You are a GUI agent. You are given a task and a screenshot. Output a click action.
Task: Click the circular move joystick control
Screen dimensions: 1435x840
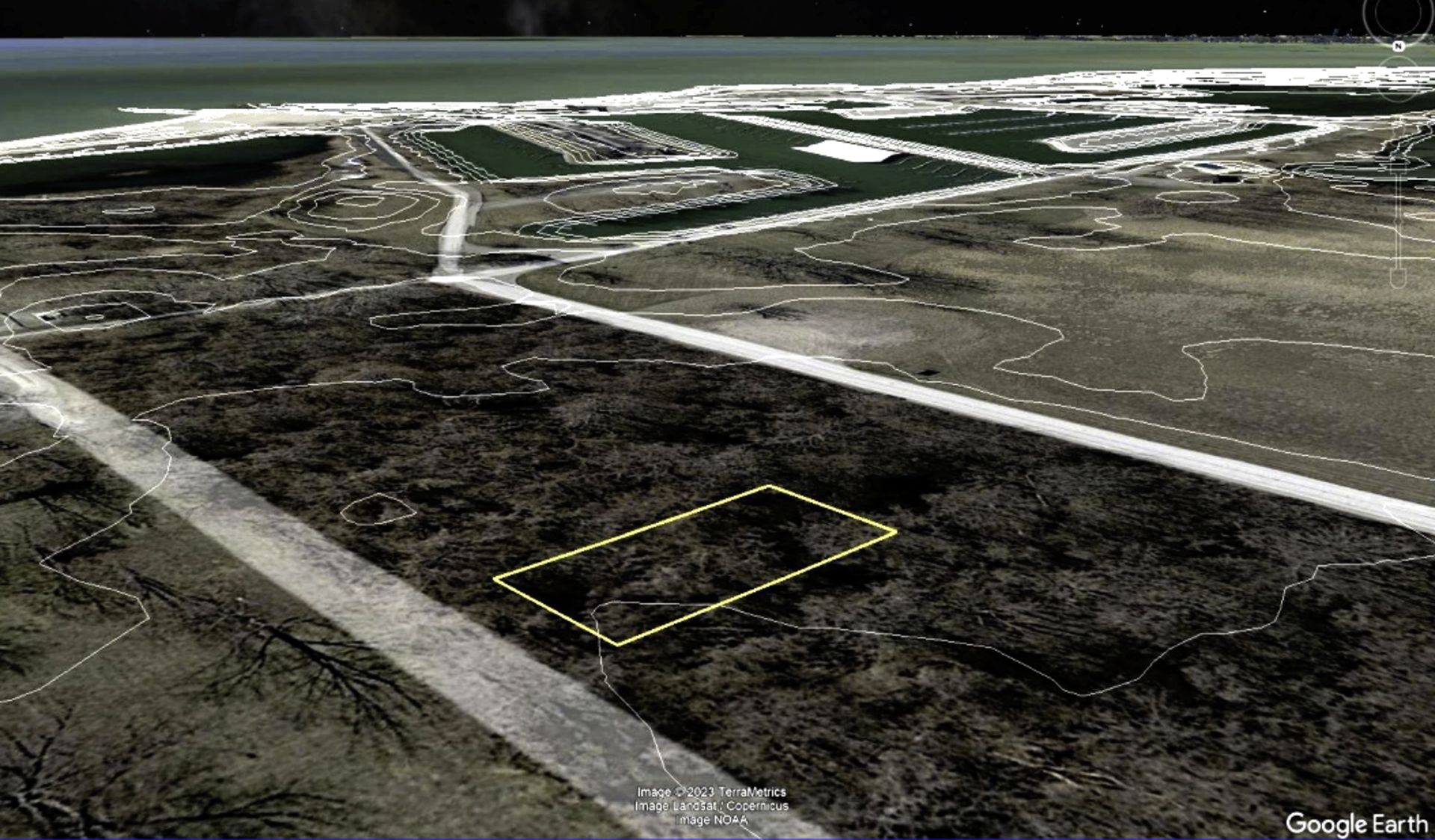1398,80
